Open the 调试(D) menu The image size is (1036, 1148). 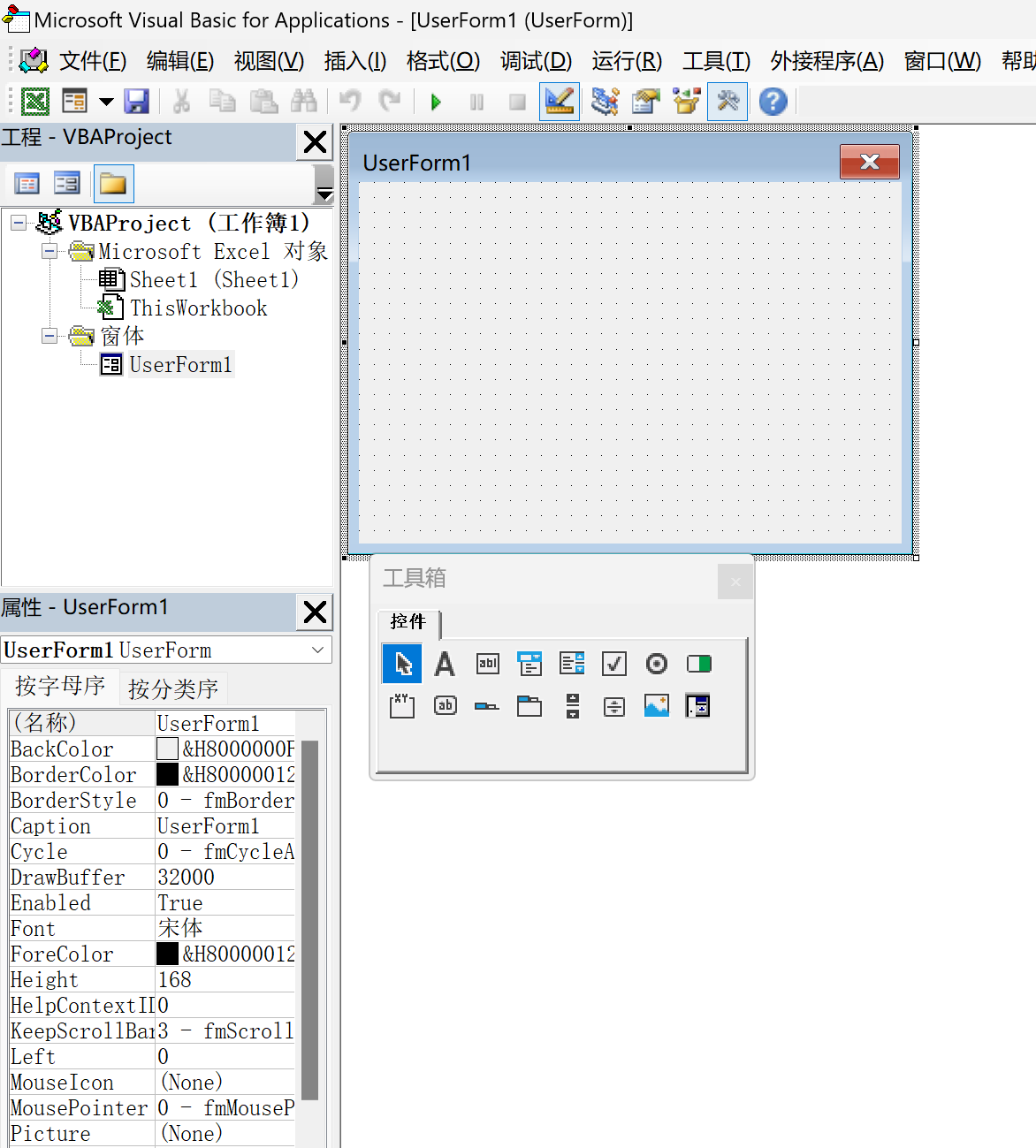pyautogui.click(x=536, y=61)
